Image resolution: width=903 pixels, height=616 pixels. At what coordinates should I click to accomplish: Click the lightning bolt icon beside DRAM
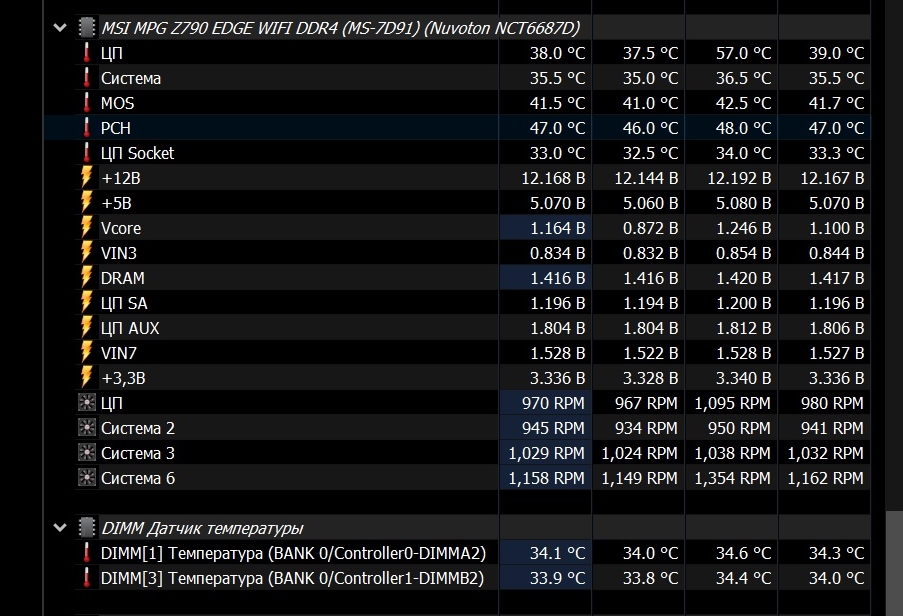click(x=86, y=278)
